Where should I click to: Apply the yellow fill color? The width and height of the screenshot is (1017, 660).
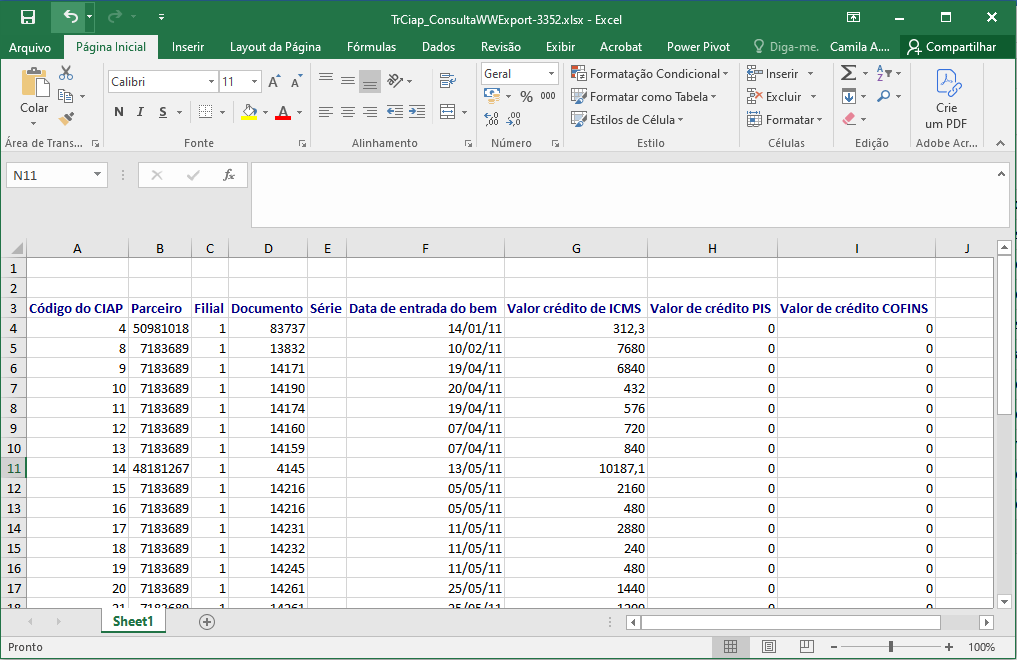pos(249,112)
